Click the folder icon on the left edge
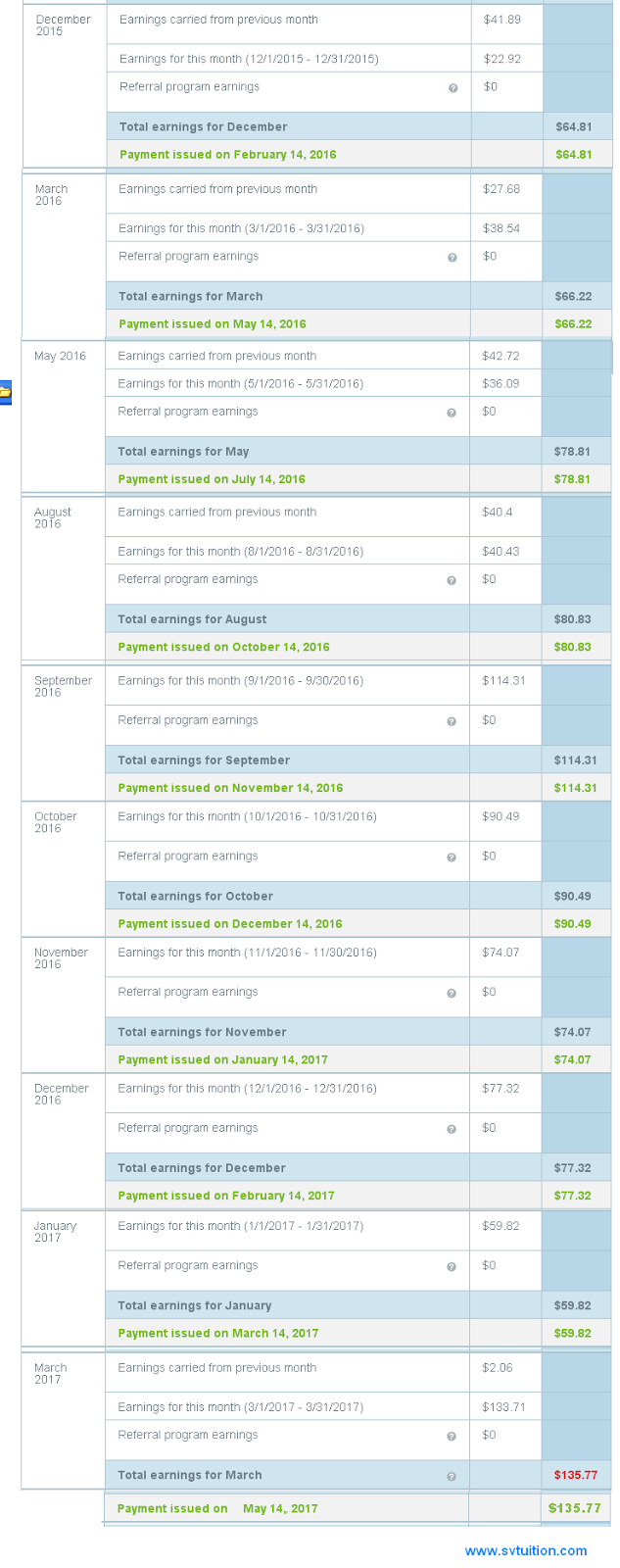The height and width of the screenshot is (1568, 620). (x=5, y=392)
